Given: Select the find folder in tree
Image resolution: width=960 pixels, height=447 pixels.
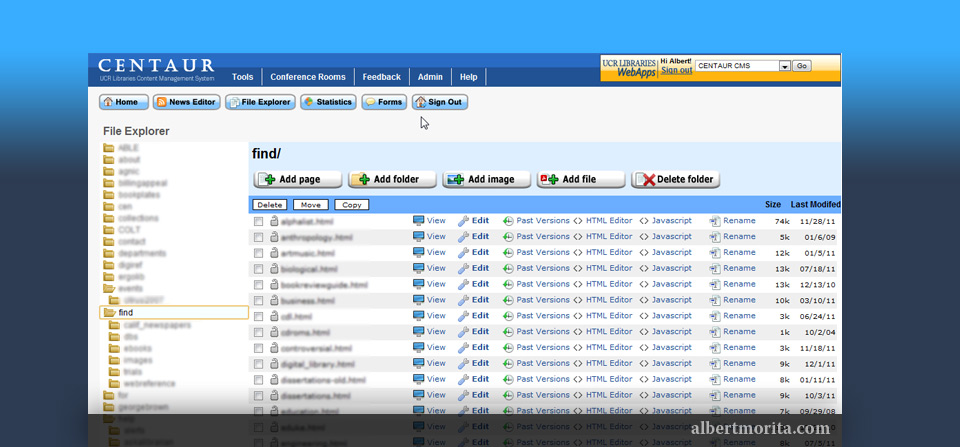Looking at the screenshot, I should (x=126, y=313).
